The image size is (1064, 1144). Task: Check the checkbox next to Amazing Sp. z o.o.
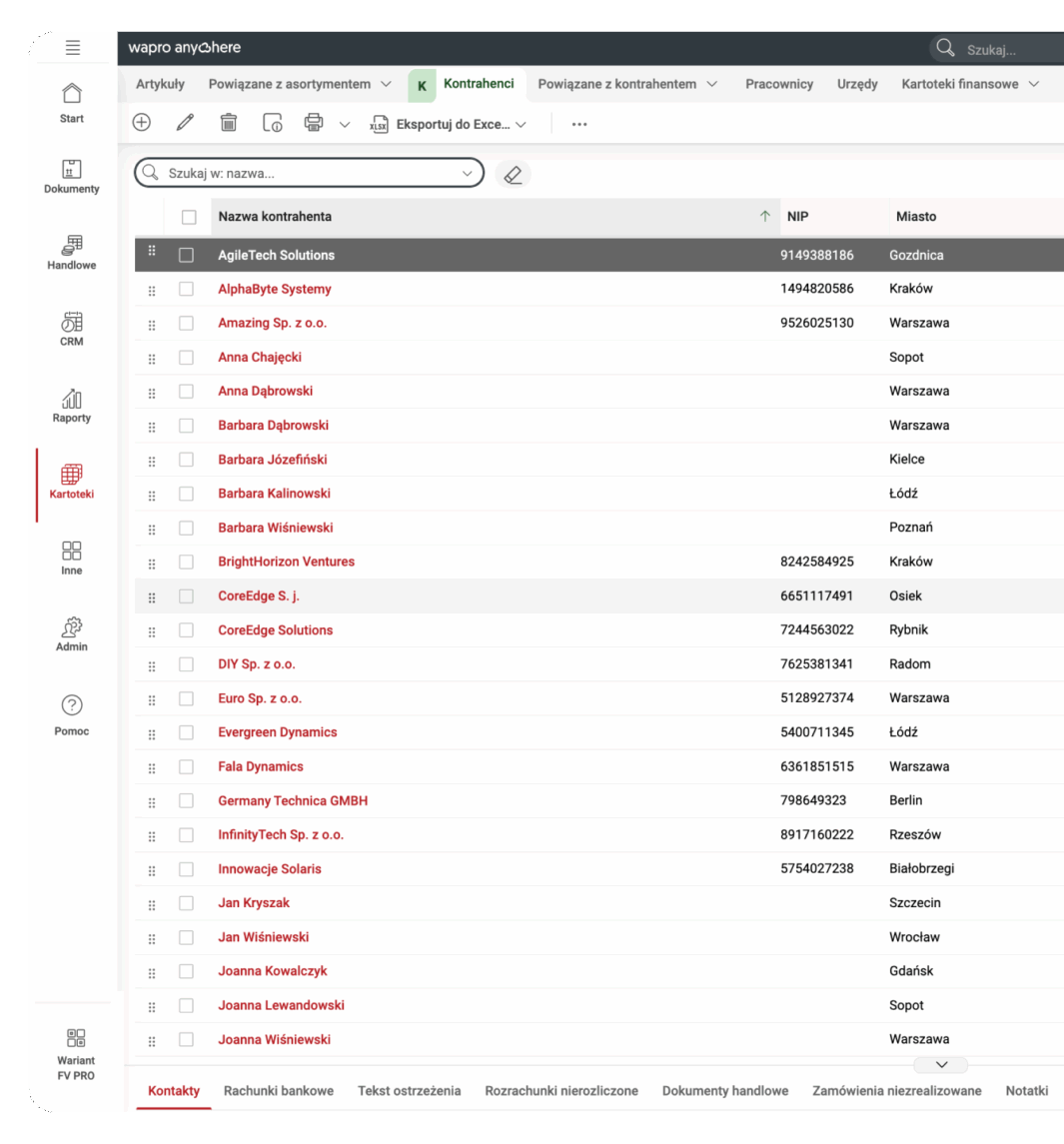[x=186, y=323]
